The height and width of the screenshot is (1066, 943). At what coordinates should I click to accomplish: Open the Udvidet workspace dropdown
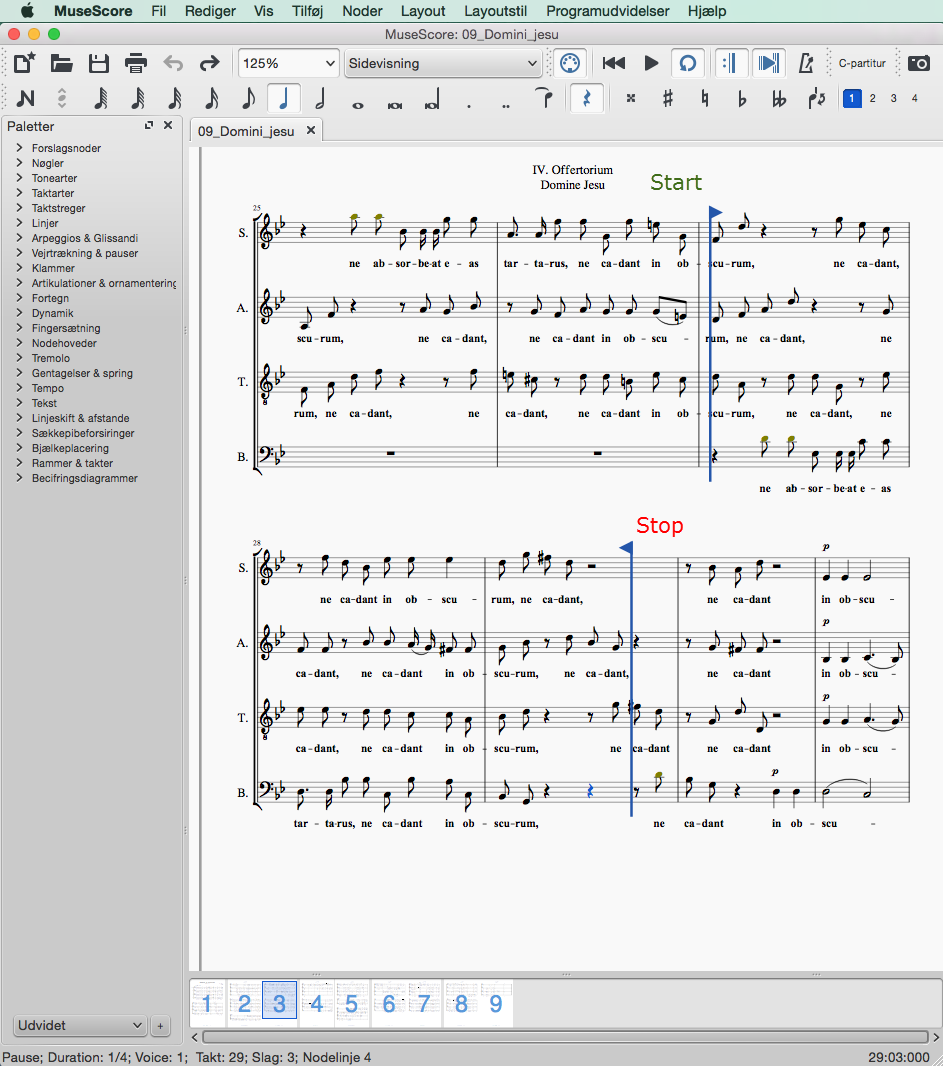(x=80, y=1025)
